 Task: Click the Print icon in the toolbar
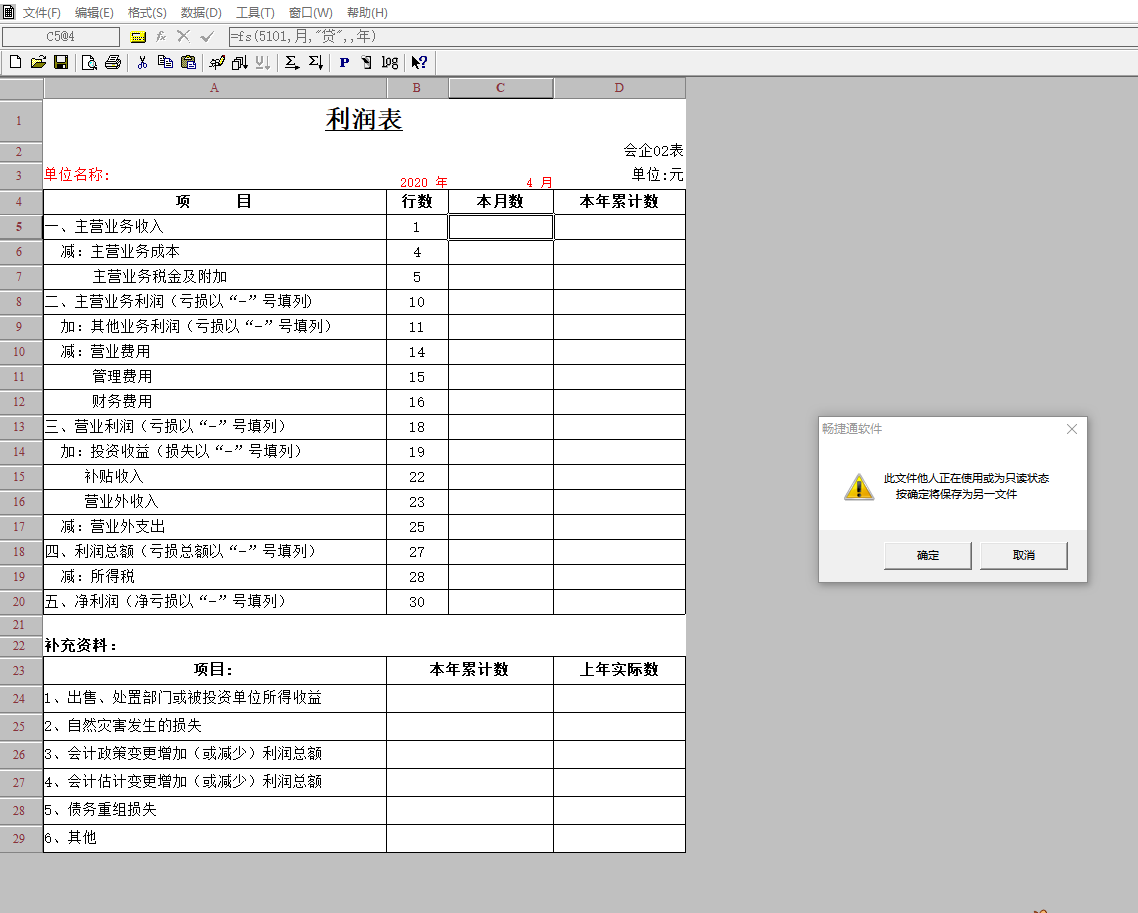[112, 62]
